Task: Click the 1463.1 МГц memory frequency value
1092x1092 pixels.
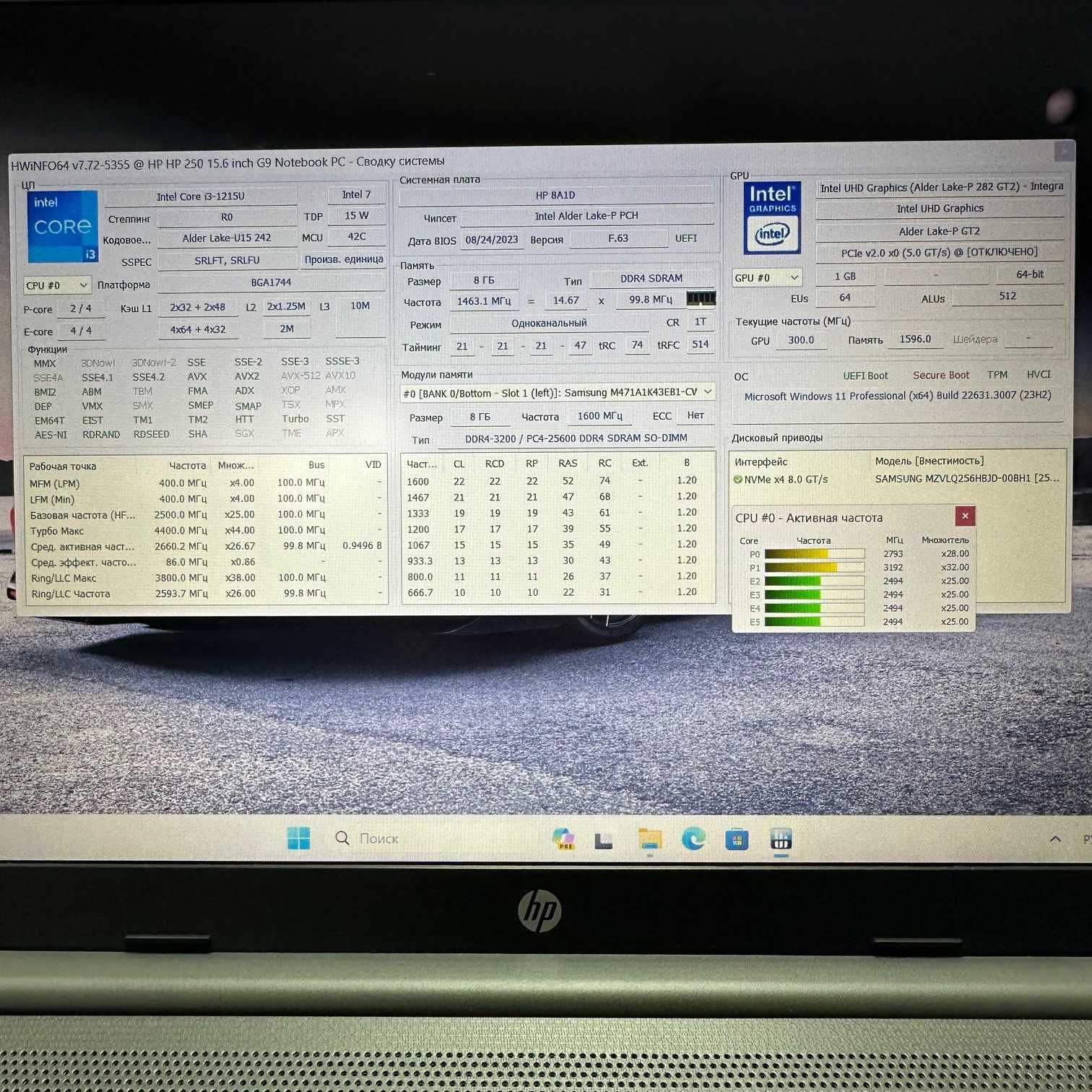Action: (x=484, y=300)
